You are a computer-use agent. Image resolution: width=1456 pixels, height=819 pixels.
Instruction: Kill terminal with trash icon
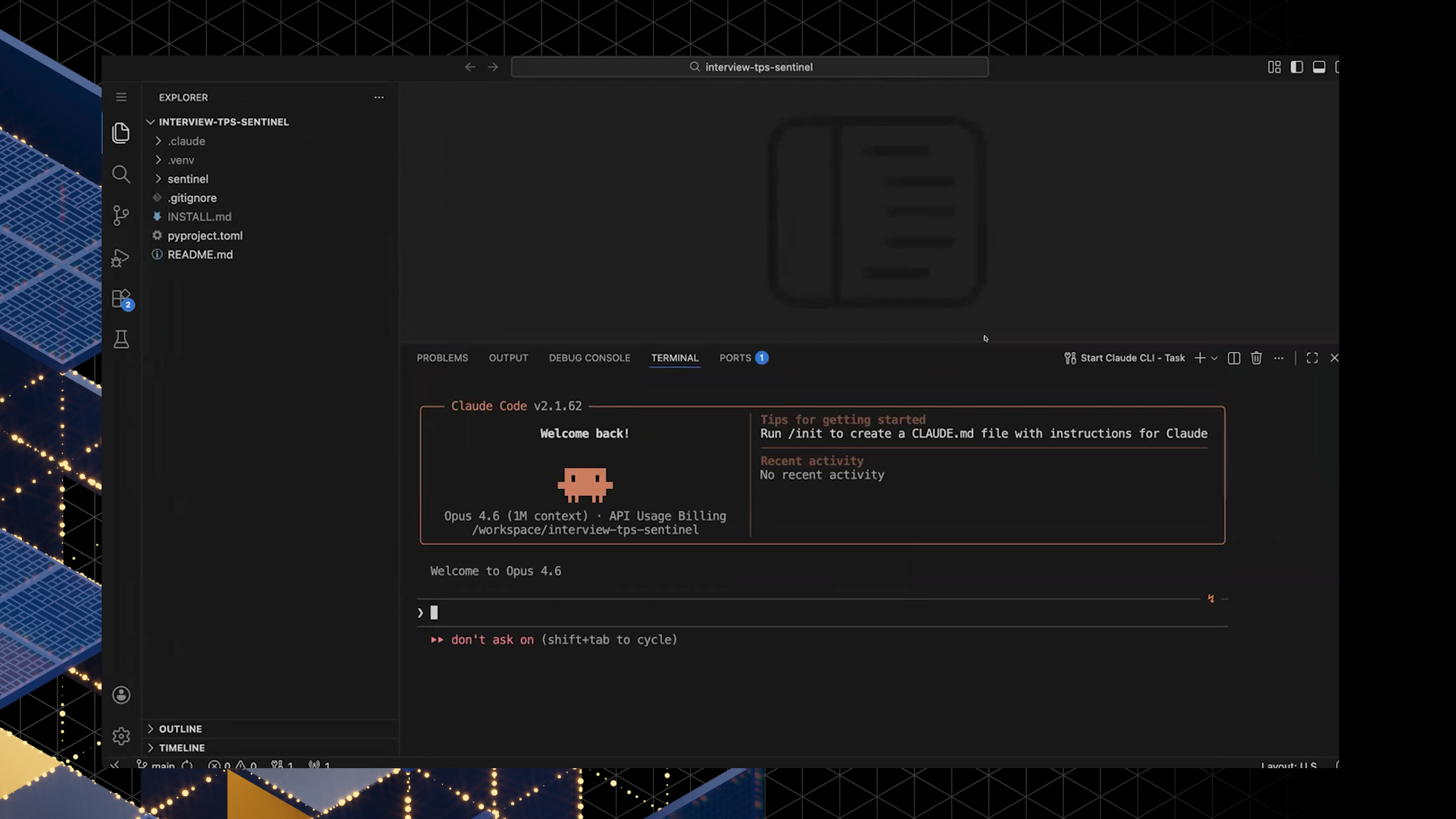[x=1257, y=358]
